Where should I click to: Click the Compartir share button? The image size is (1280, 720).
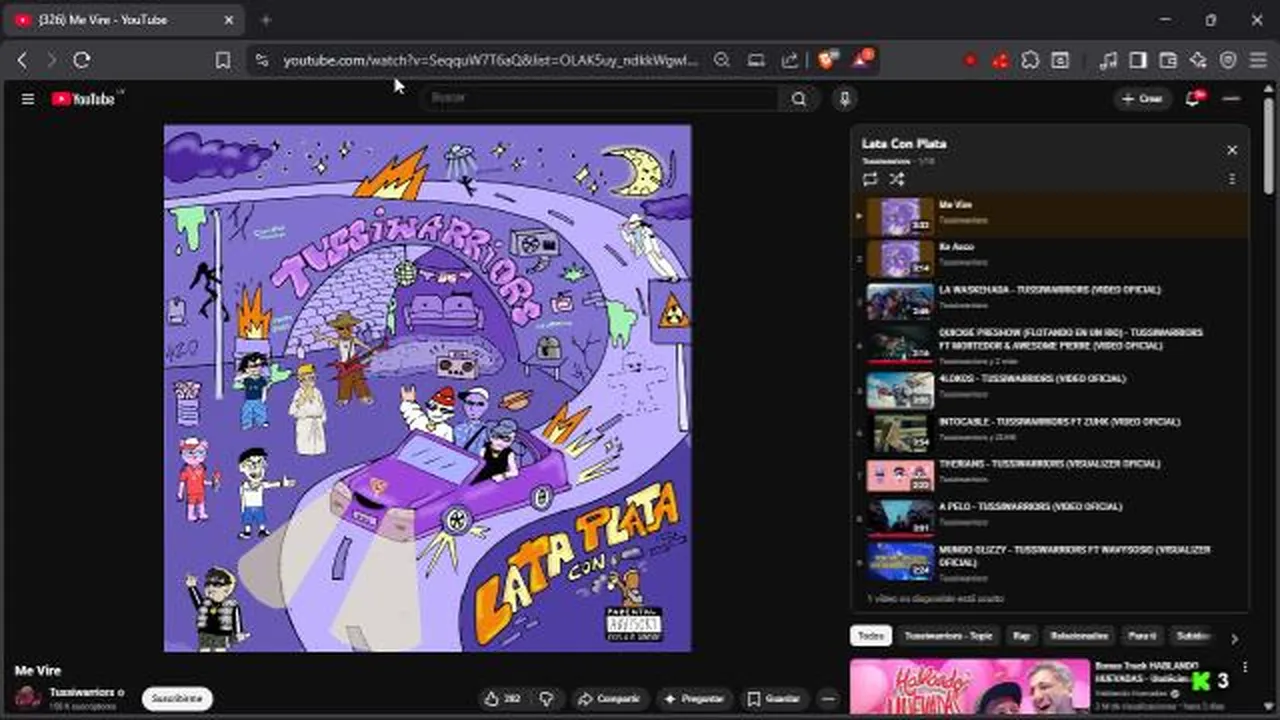click(609, 699)
